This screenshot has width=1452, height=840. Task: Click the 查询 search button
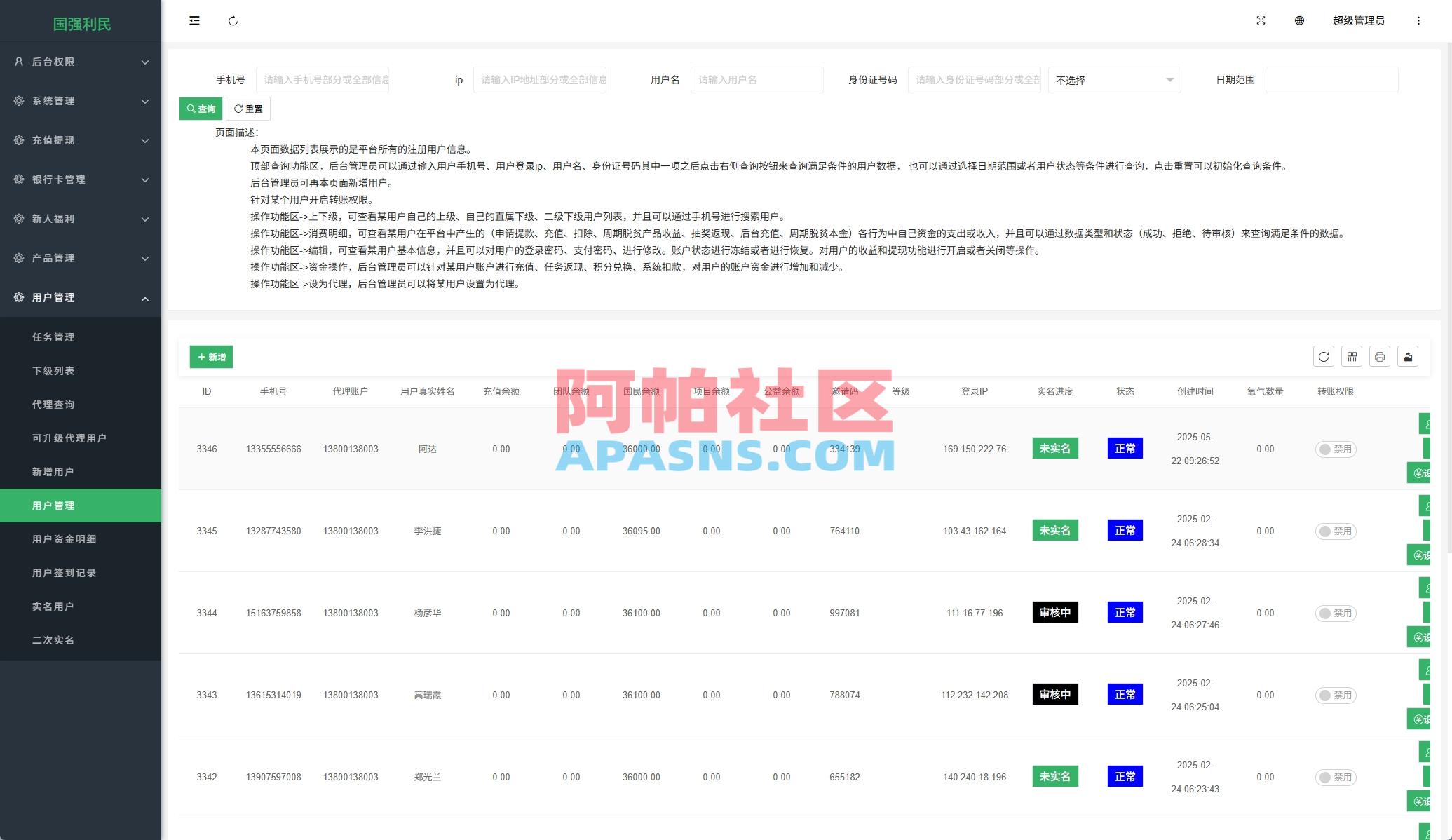(201, 108)
